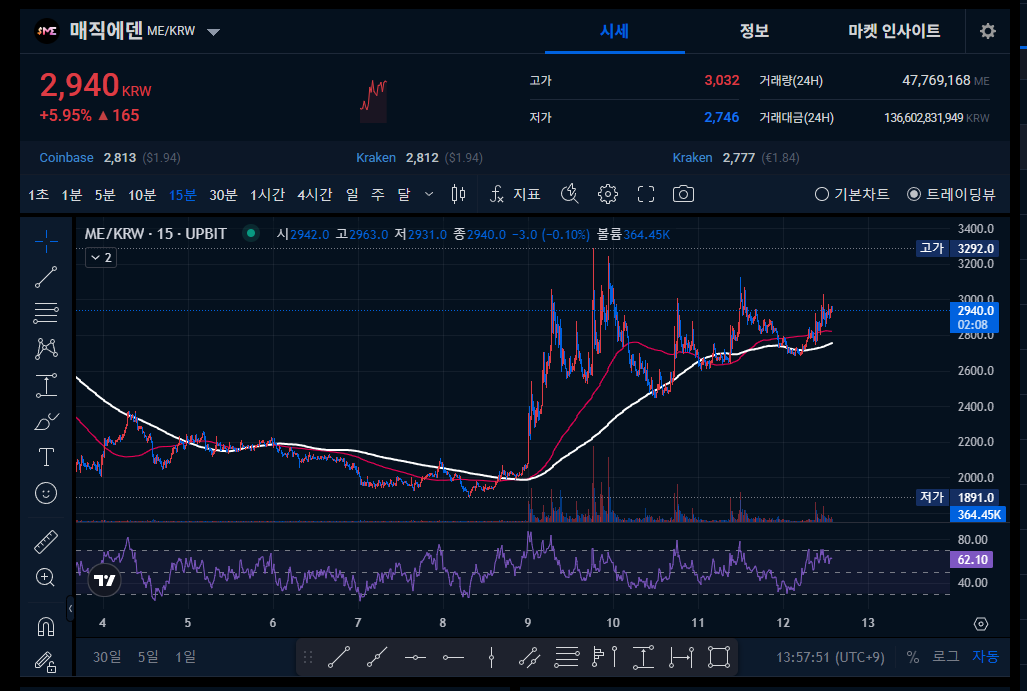This screenshot has height=691, width=1027.
Task: Select the XABCD pattern tool
Action: point(46,348)
